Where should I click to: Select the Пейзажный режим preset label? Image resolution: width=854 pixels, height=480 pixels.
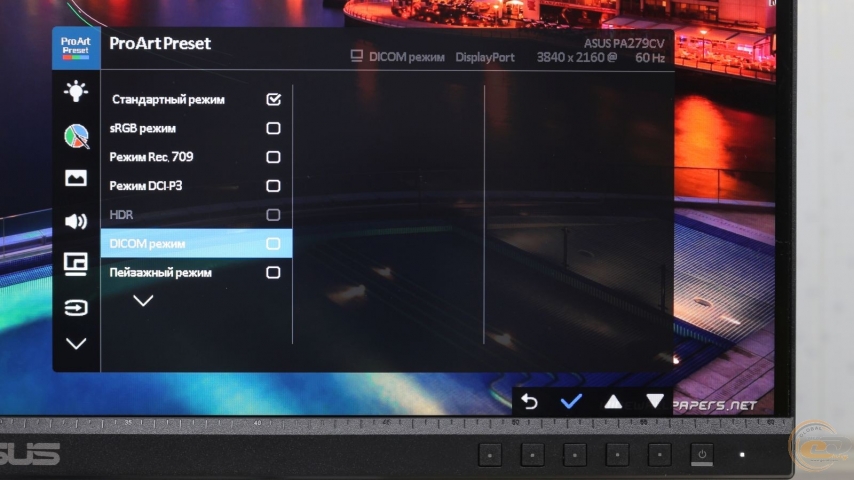click(161, 272)
